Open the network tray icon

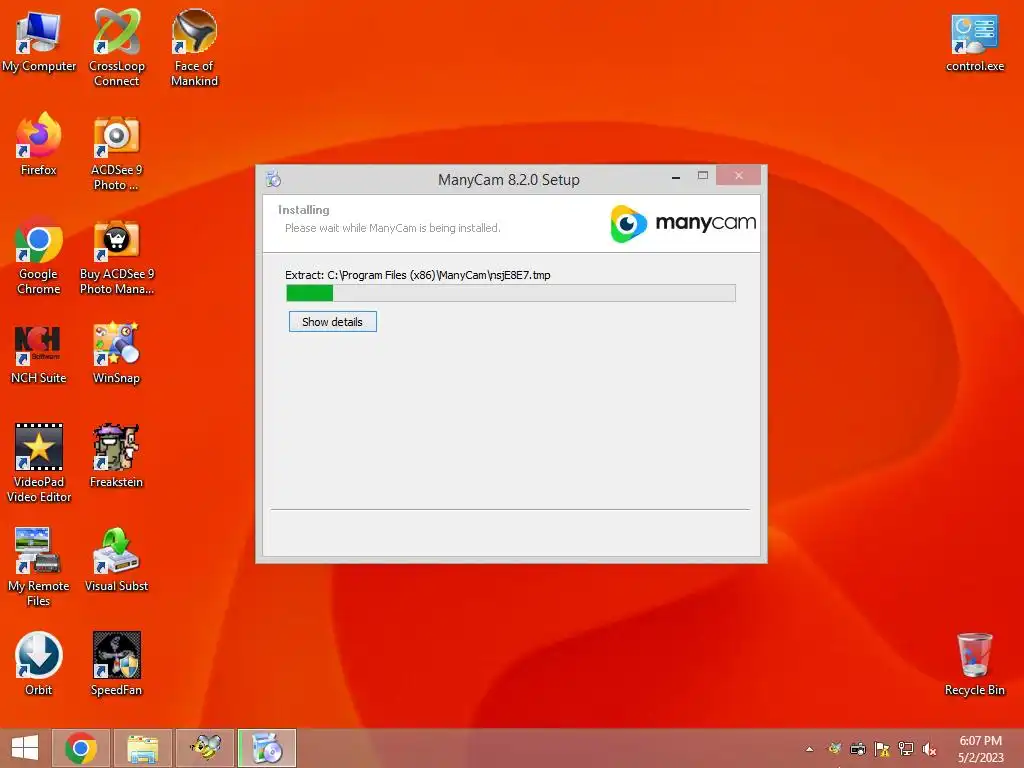[906, 749]
